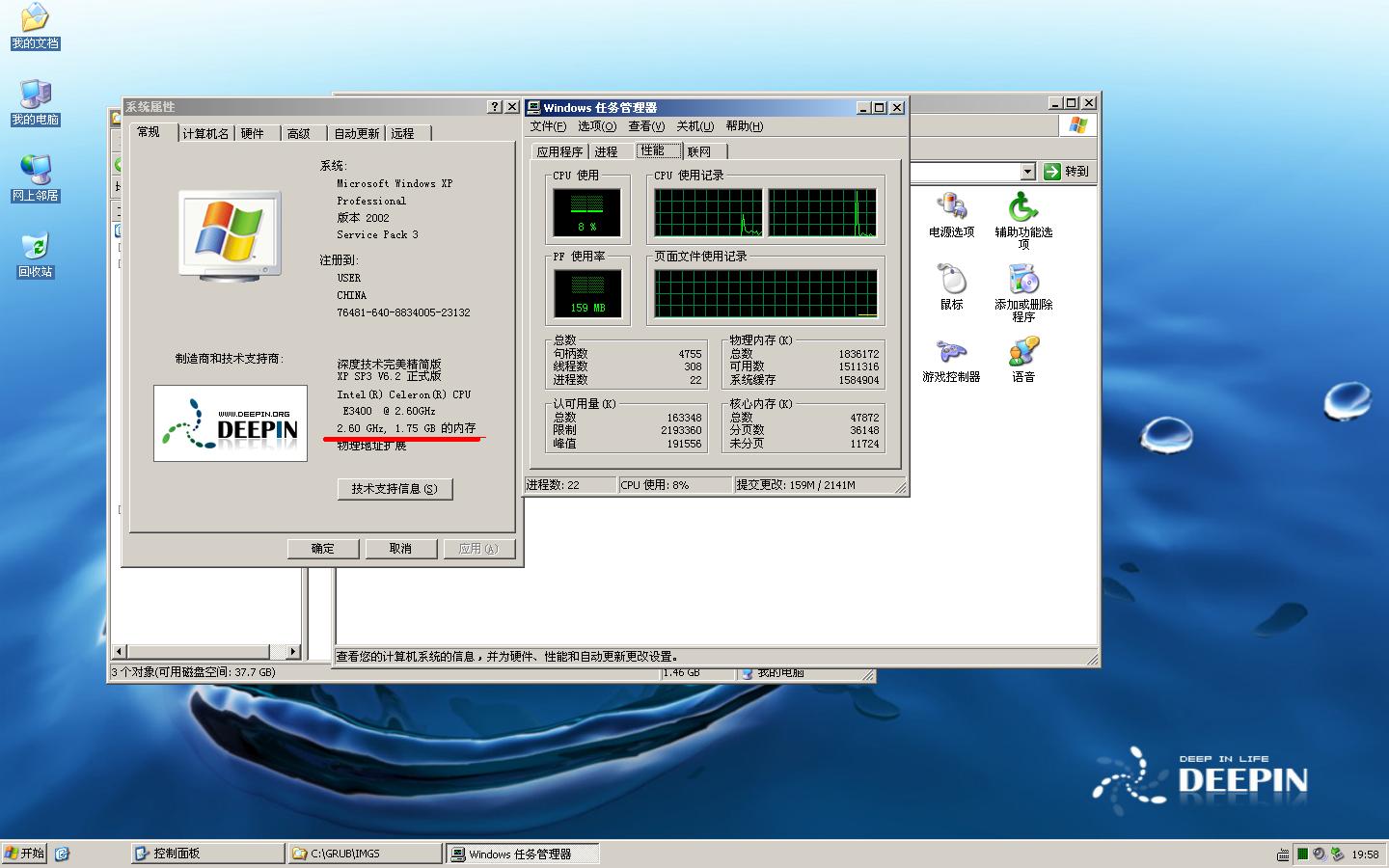Screen dimensions: 1389x868
Task: Click the 技术支持信息(S) button
Action: coord(395,489)
